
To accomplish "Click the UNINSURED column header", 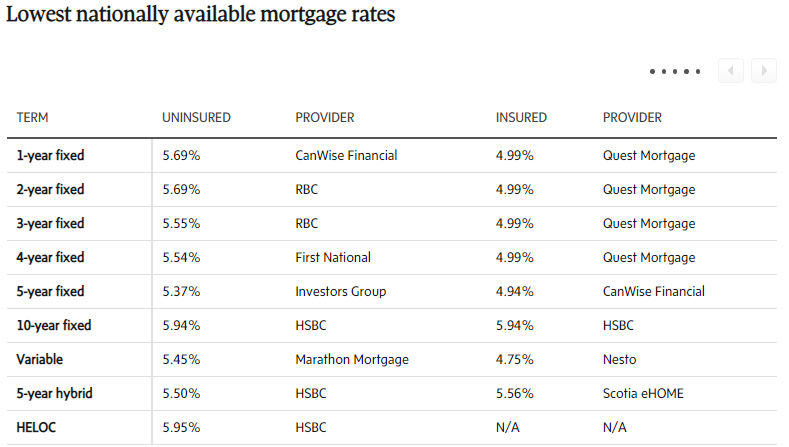I will pyautogui.click(x=196, y=118).
